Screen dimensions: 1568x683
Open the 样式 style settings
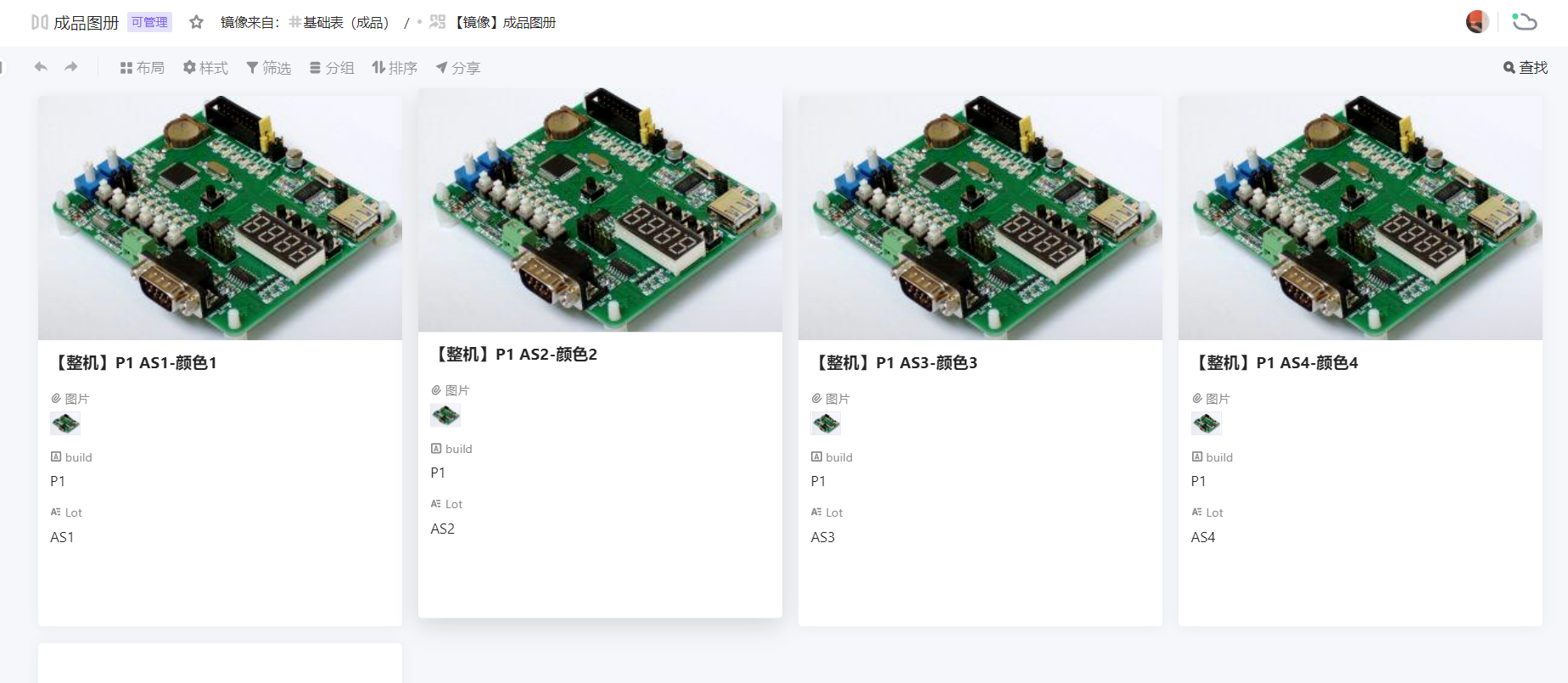click(x=205, y=68)
